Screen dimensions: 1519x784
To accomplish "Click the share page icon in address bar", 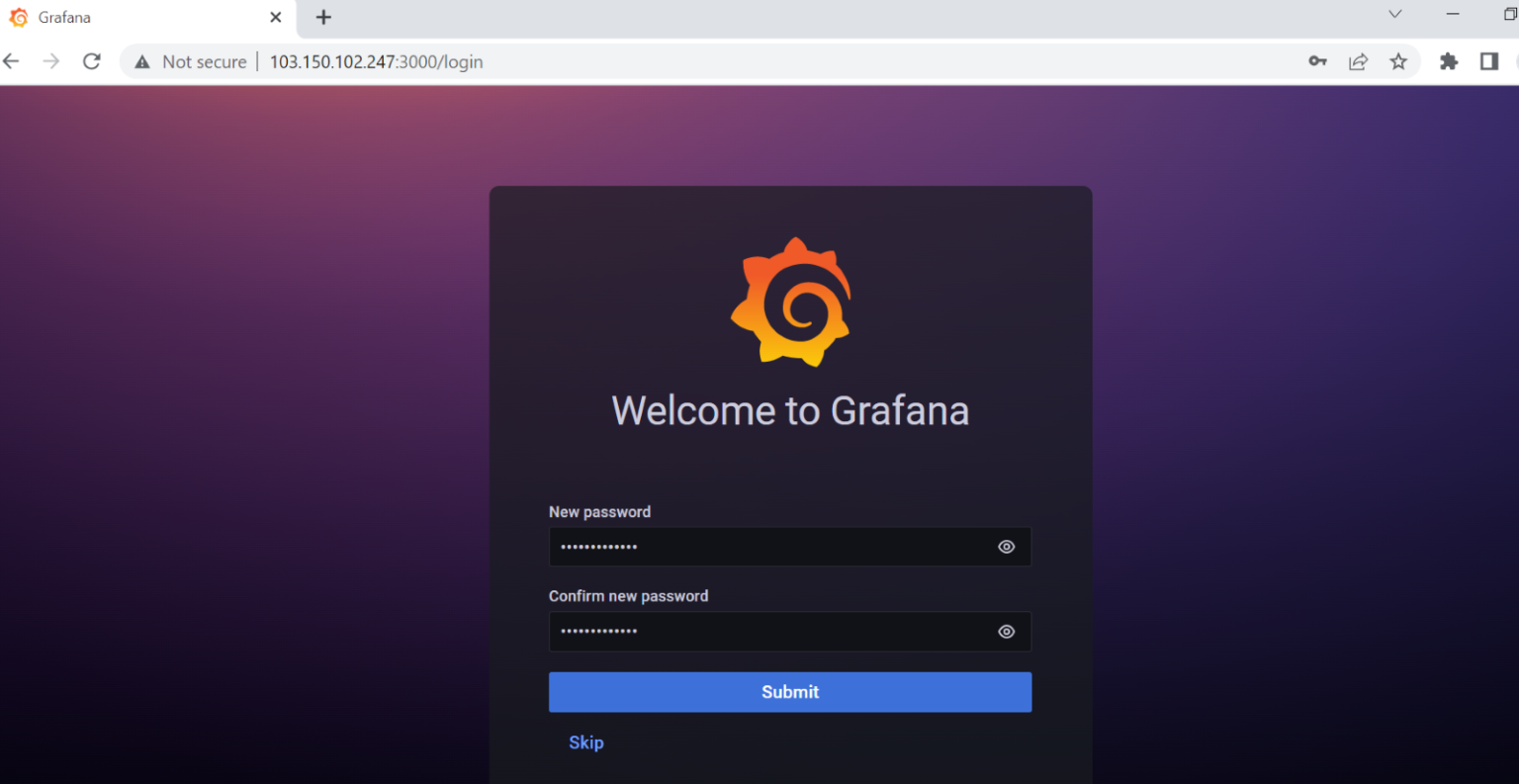I will click(1358, 61).
